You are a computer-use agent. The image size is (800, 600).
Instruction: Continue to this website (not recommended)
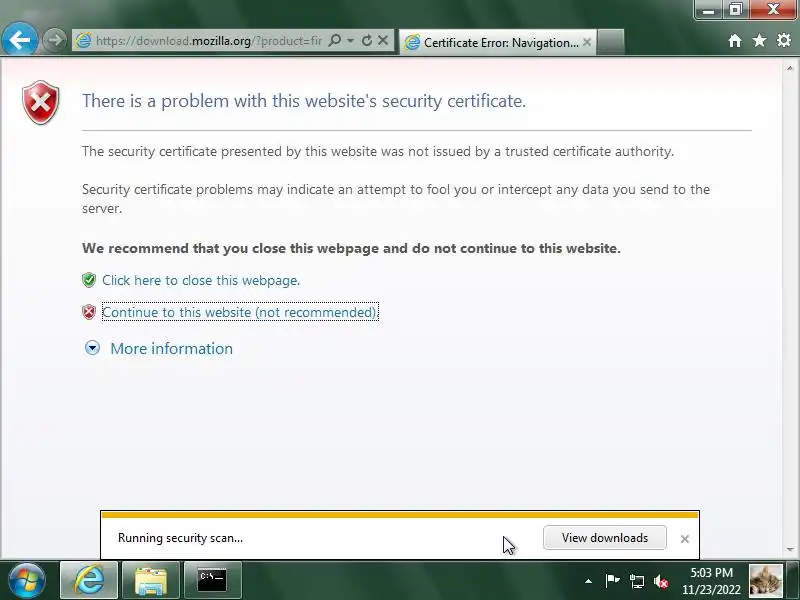tap(240, 312)
